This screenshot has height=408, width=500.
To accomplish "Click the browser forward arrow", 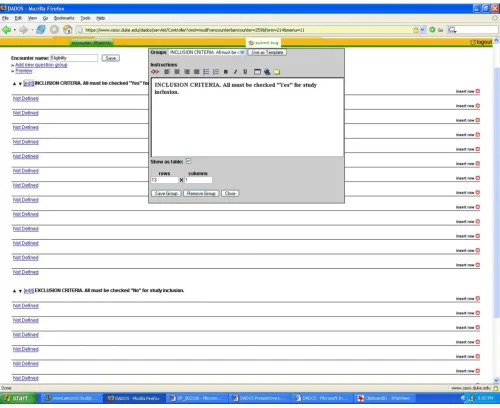I will tap(23, 30).
